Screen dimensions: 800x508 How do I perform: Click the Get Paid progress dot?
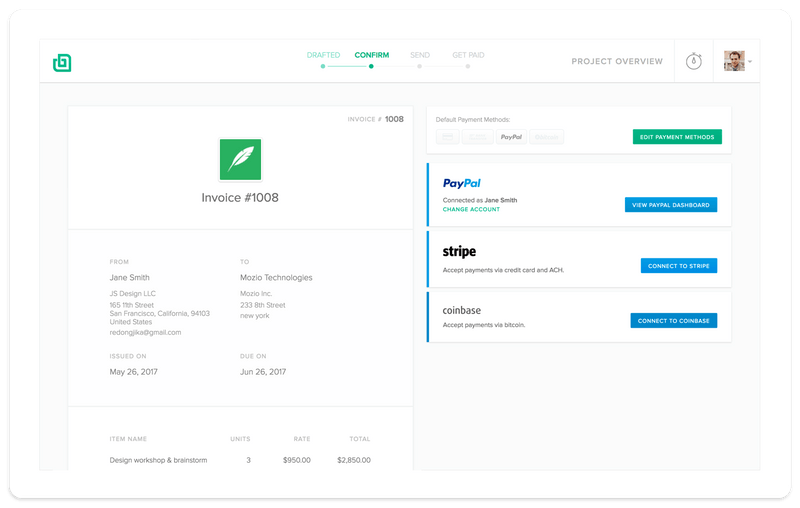468,66
